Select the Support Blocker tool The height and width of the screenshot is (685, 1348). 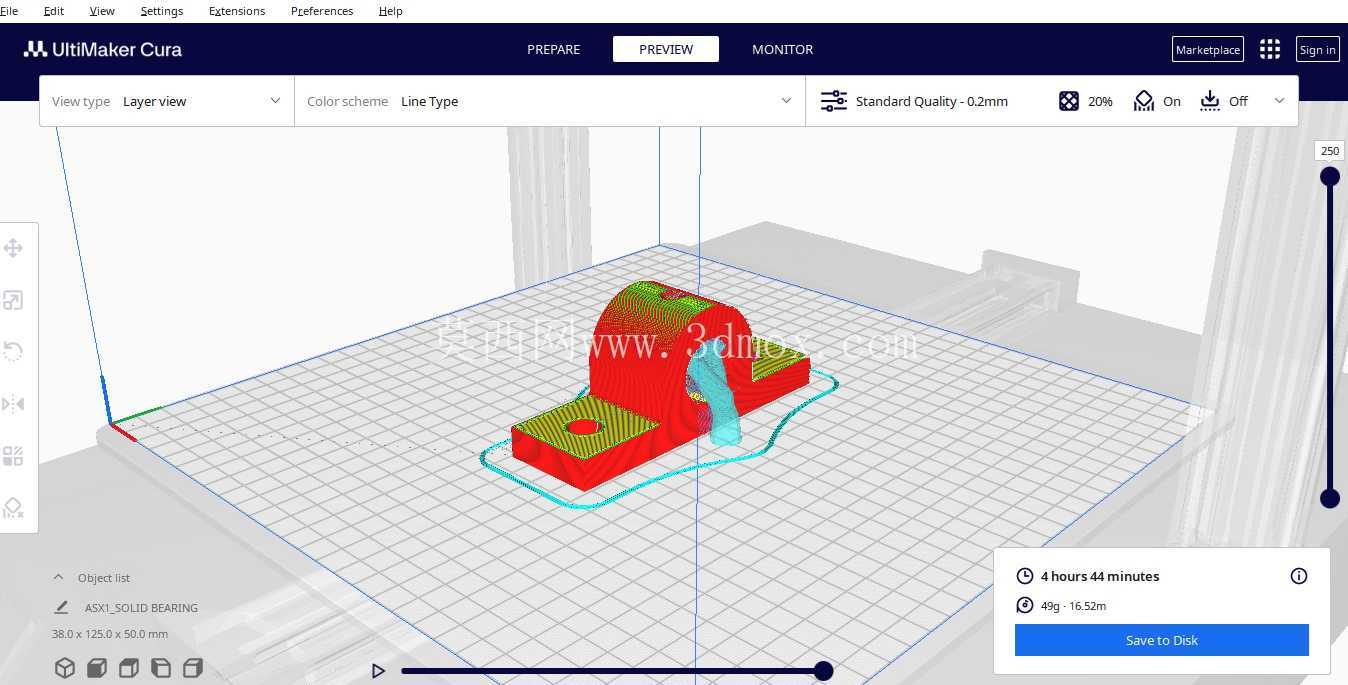click(13, 508)
